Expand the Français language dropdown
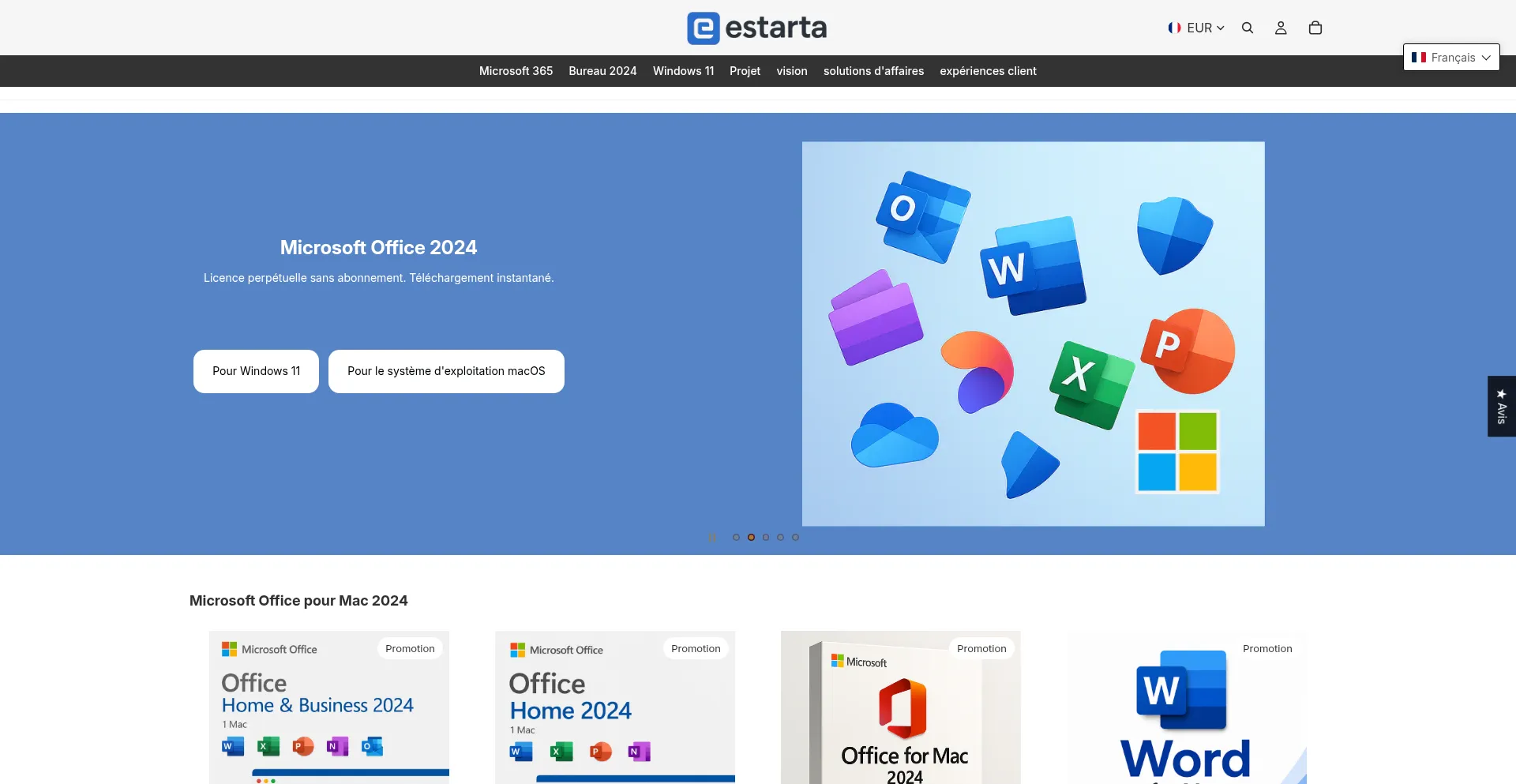1516x784 pixels. pyautogui.click(x=1451, y=57)
